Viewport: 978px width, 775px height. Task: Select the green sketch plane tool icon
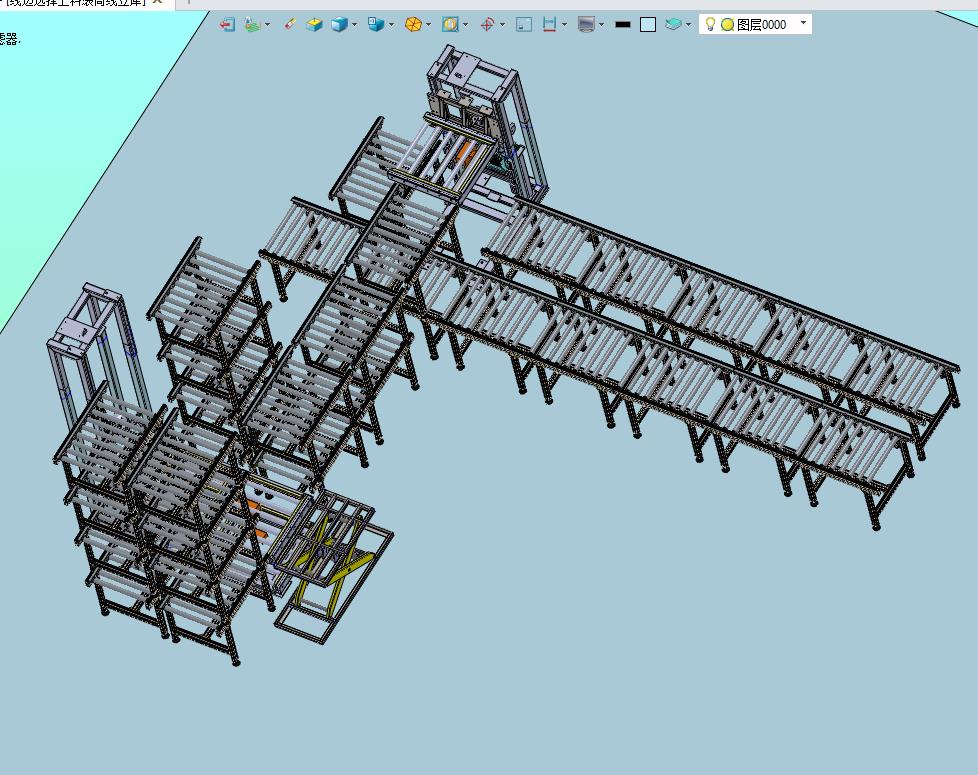(252, 24)
